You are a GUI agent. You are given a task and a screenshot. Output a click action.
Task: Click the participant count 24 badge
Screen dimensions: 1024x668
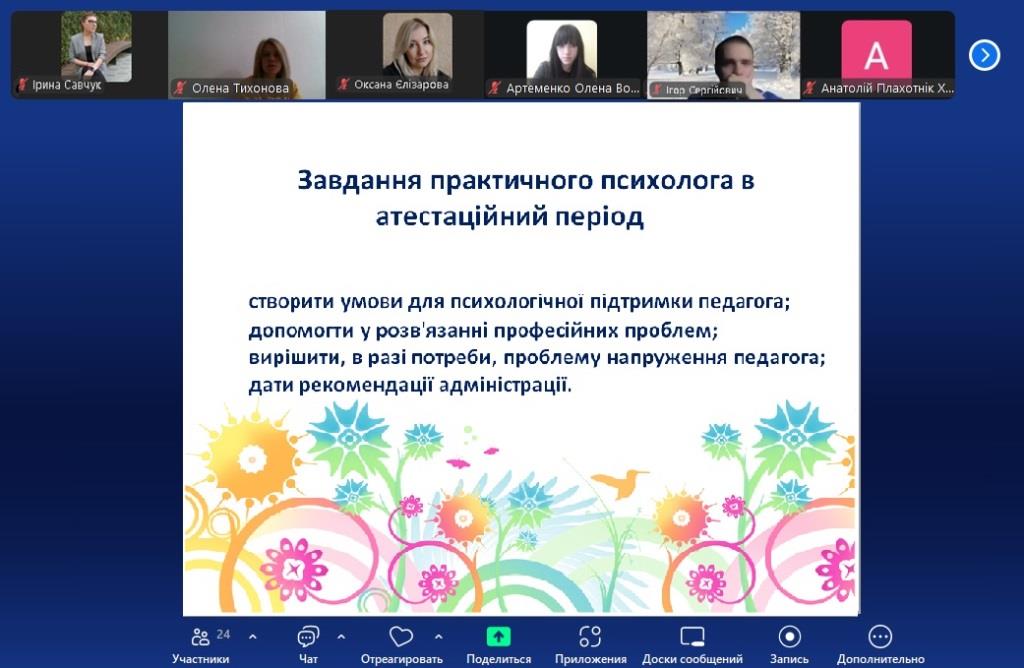click(223, 634)
